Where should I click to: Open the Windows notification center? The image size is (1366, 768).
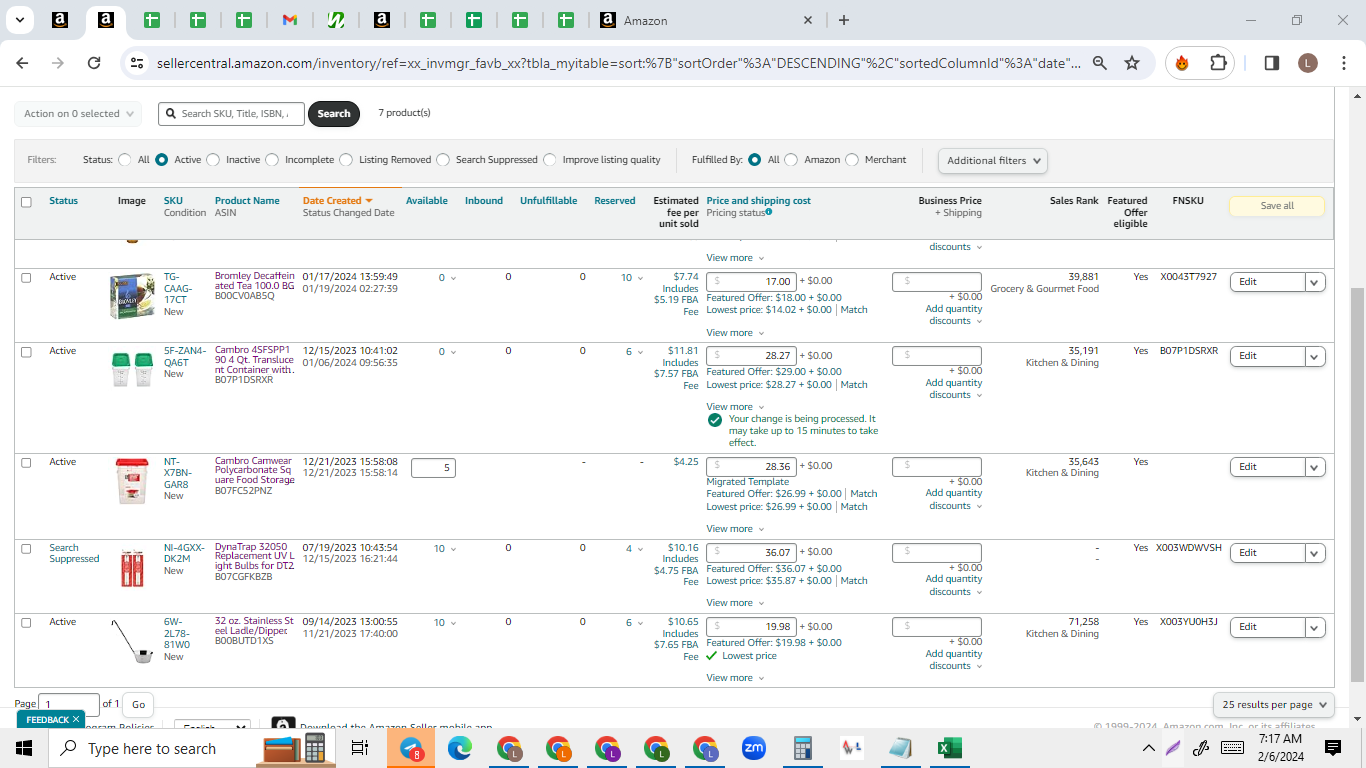pyautogui.click(x=1332, y=748)
